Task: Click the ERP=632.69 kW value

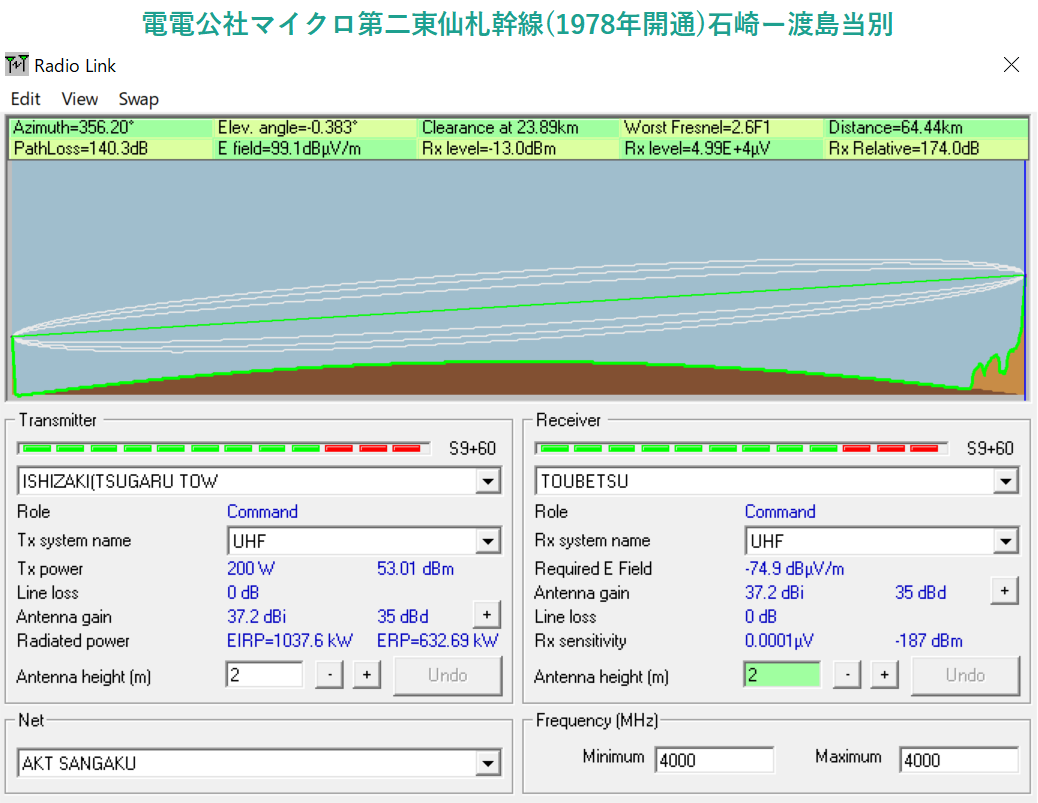Action: 438,641
